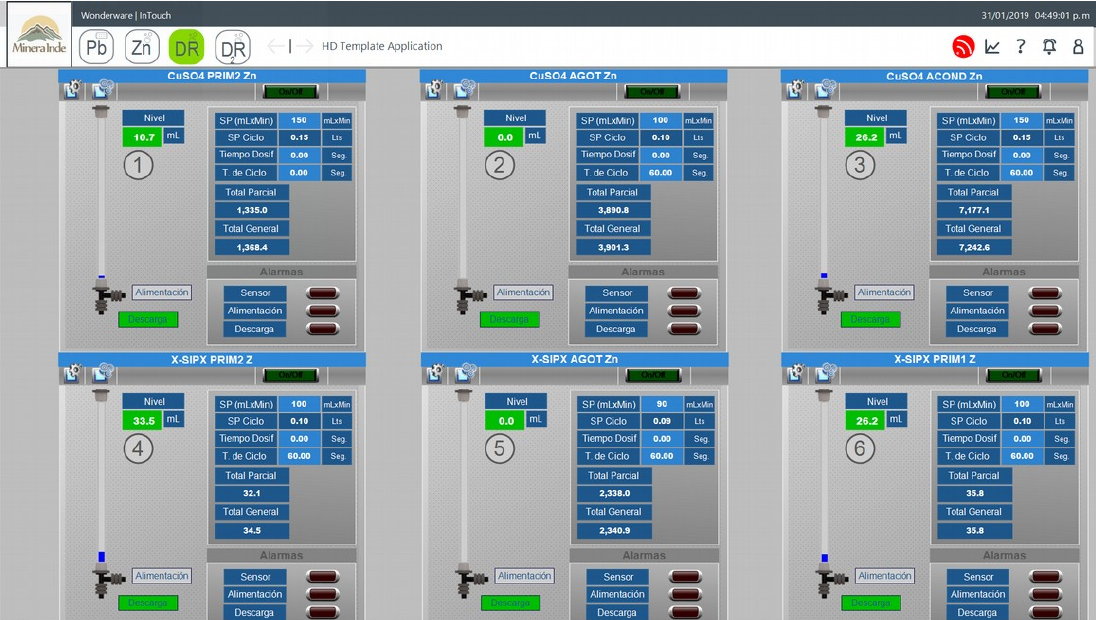Navigate back with the left arrow

click(278, 47)
